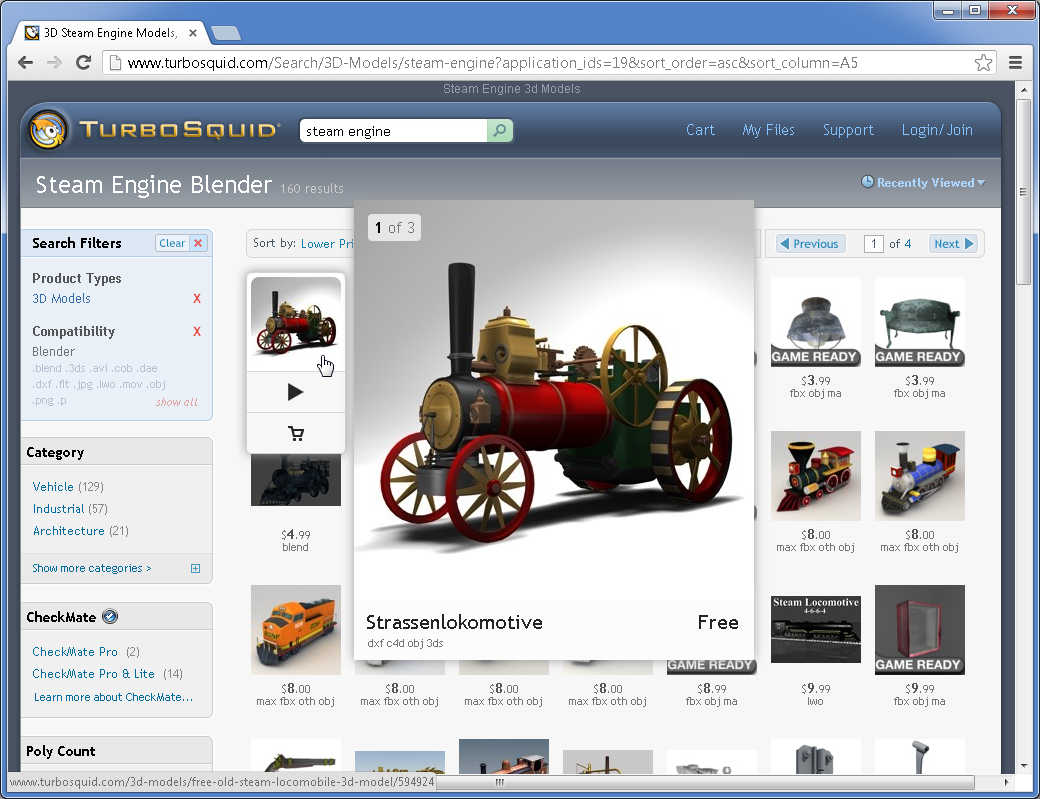Open Login/Join

pyautogui.click(x=937, y=130)
